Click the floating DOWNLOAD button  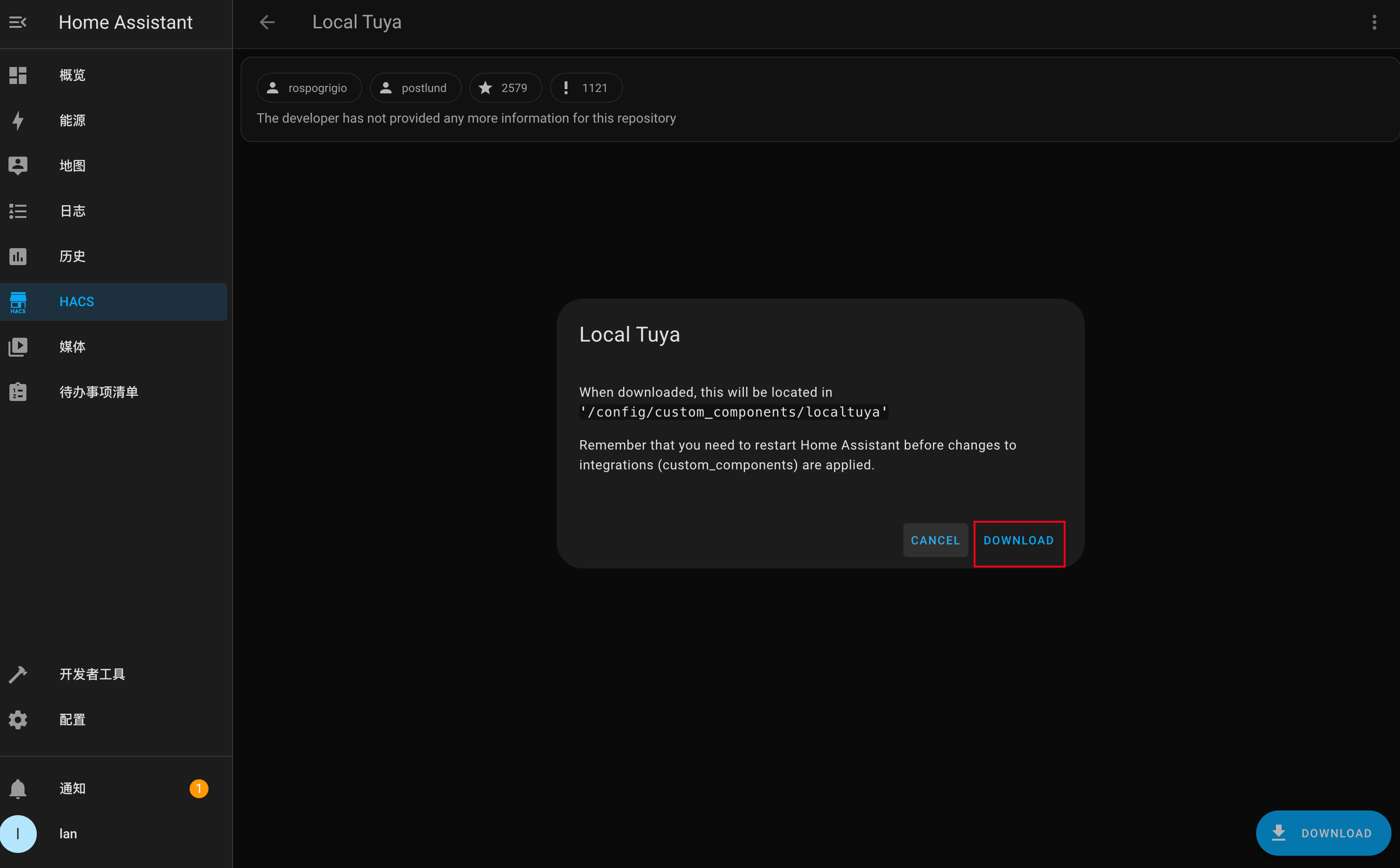click(x=1323, y=833)
